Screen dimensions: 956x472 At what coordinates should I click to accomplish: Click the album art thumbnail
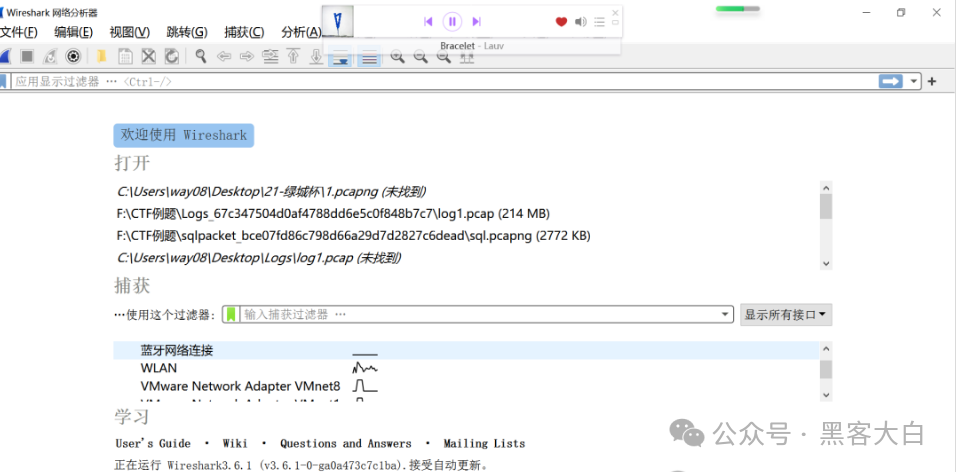click(x=337, y=22)
